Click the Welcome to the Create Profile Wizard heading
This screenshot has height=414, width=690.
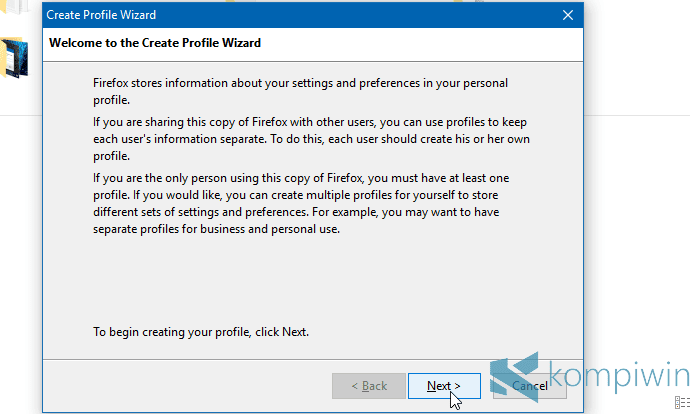(155, 44)
